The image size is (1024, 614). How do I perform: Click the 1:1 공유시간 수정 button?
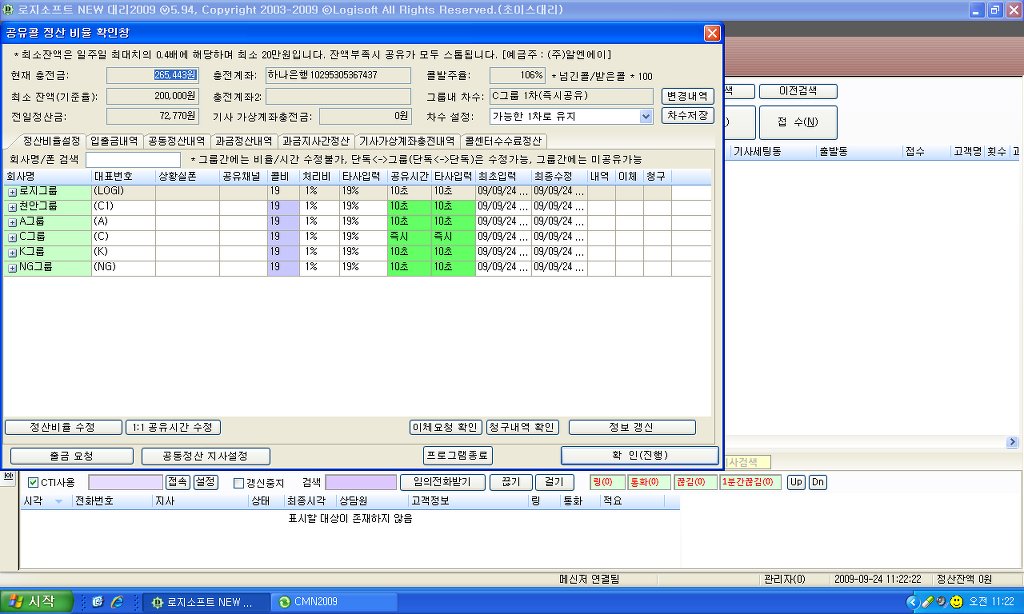point(172,427)
